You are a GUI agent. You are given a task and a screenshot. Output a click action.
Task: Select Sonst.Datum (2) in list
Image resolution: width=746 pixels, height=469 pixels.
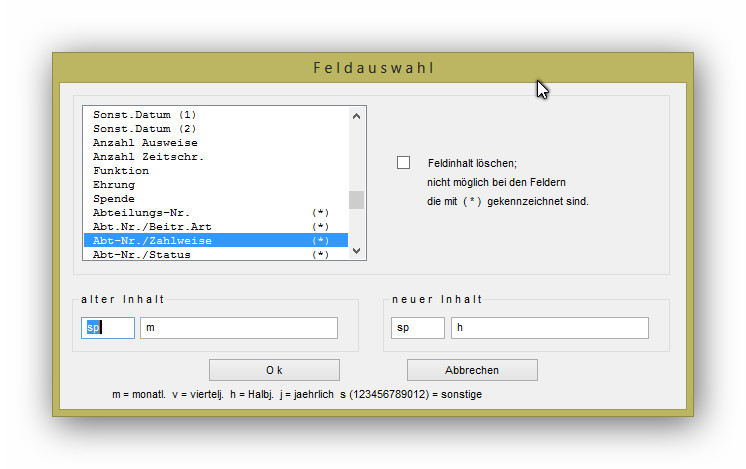[x=144, y=129]
